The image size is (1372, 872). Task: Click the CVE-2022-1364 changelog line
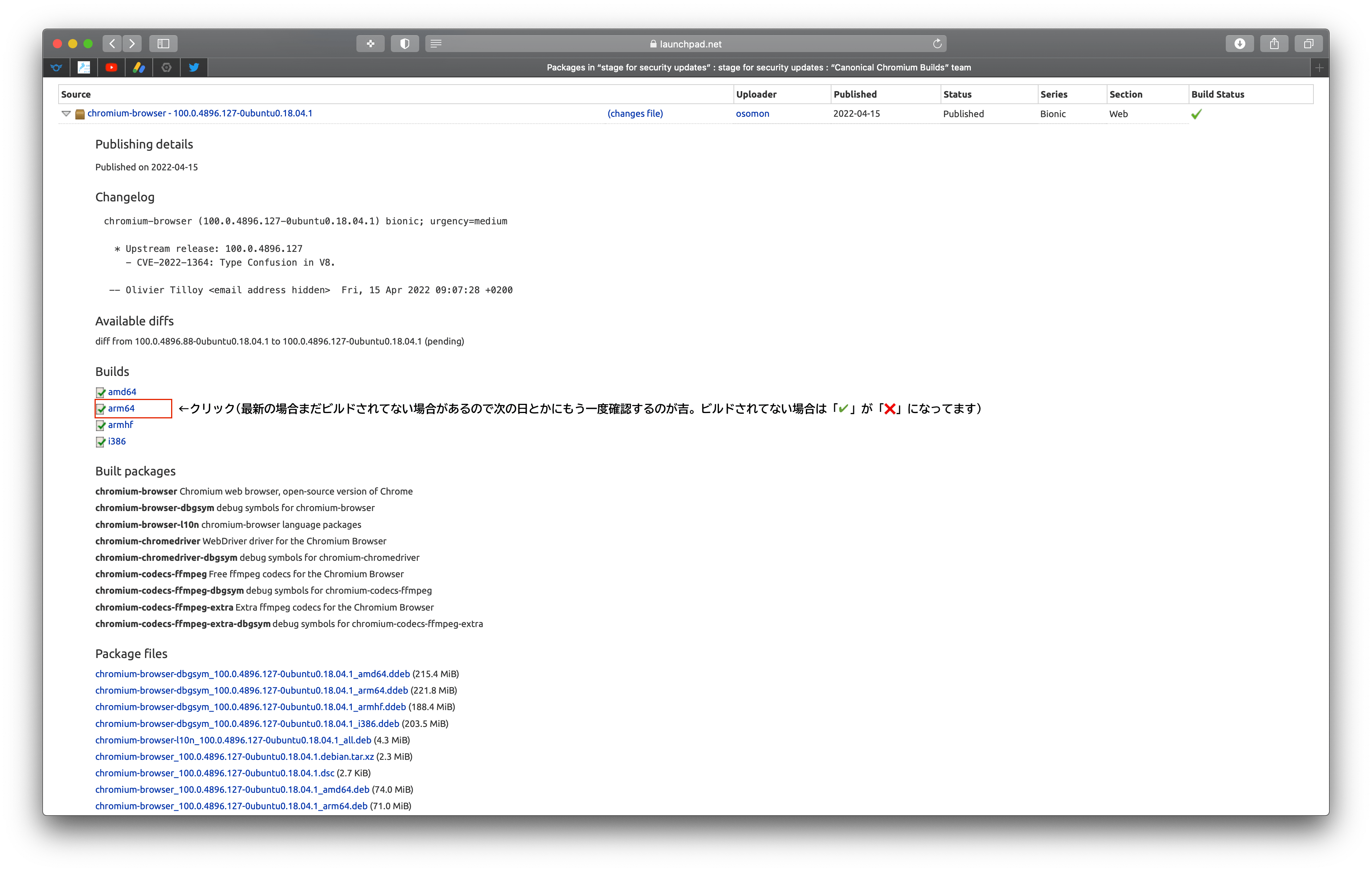[x=230, y=263]
